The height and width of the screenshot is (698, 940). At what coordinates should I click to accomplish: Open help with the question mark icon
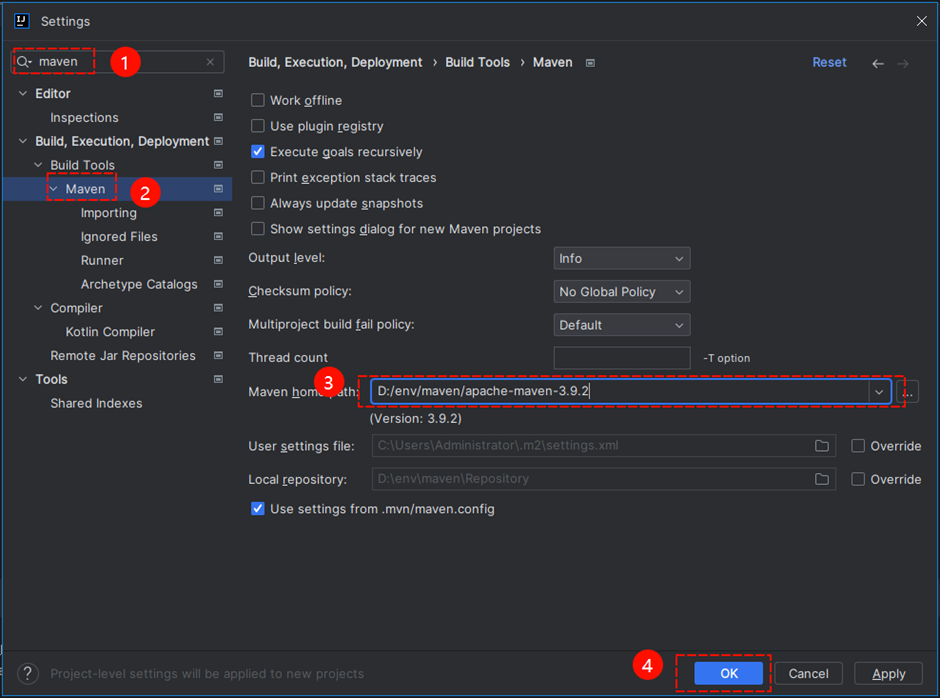[x=28, y=673]
